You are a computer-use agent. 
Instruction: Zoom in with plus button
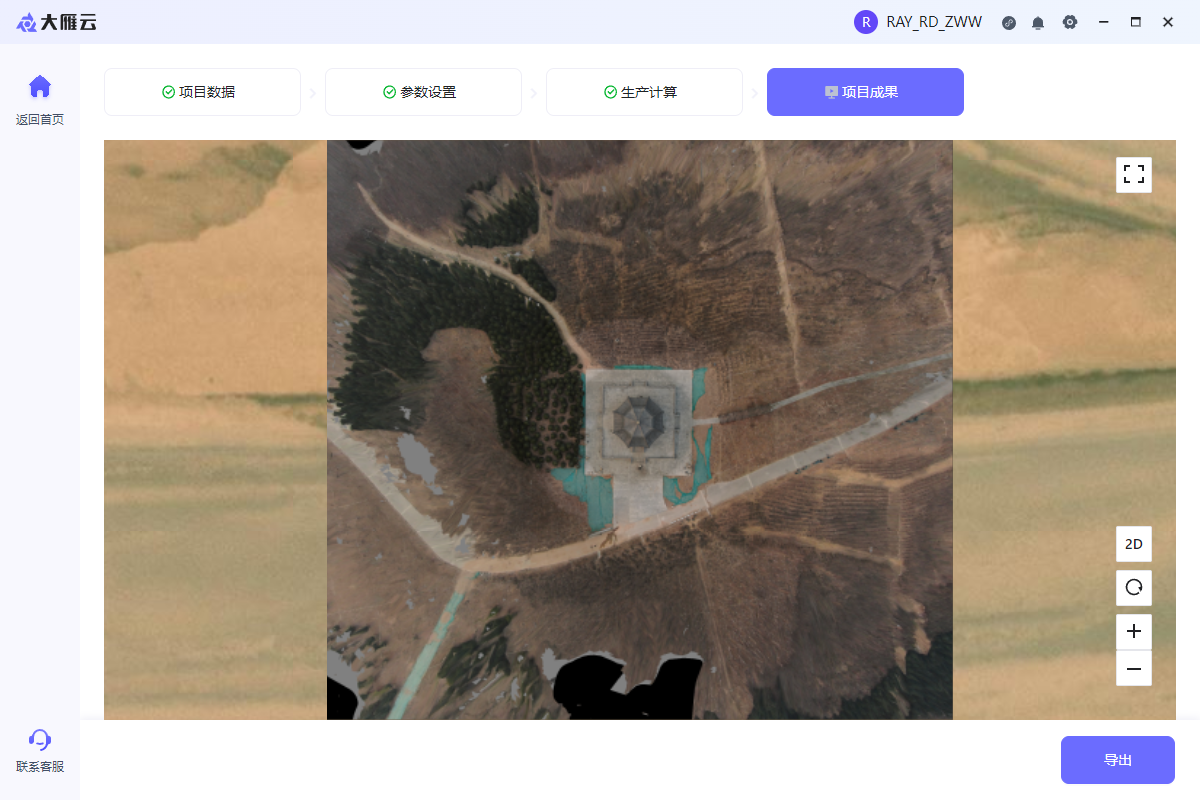[1134, 632]
